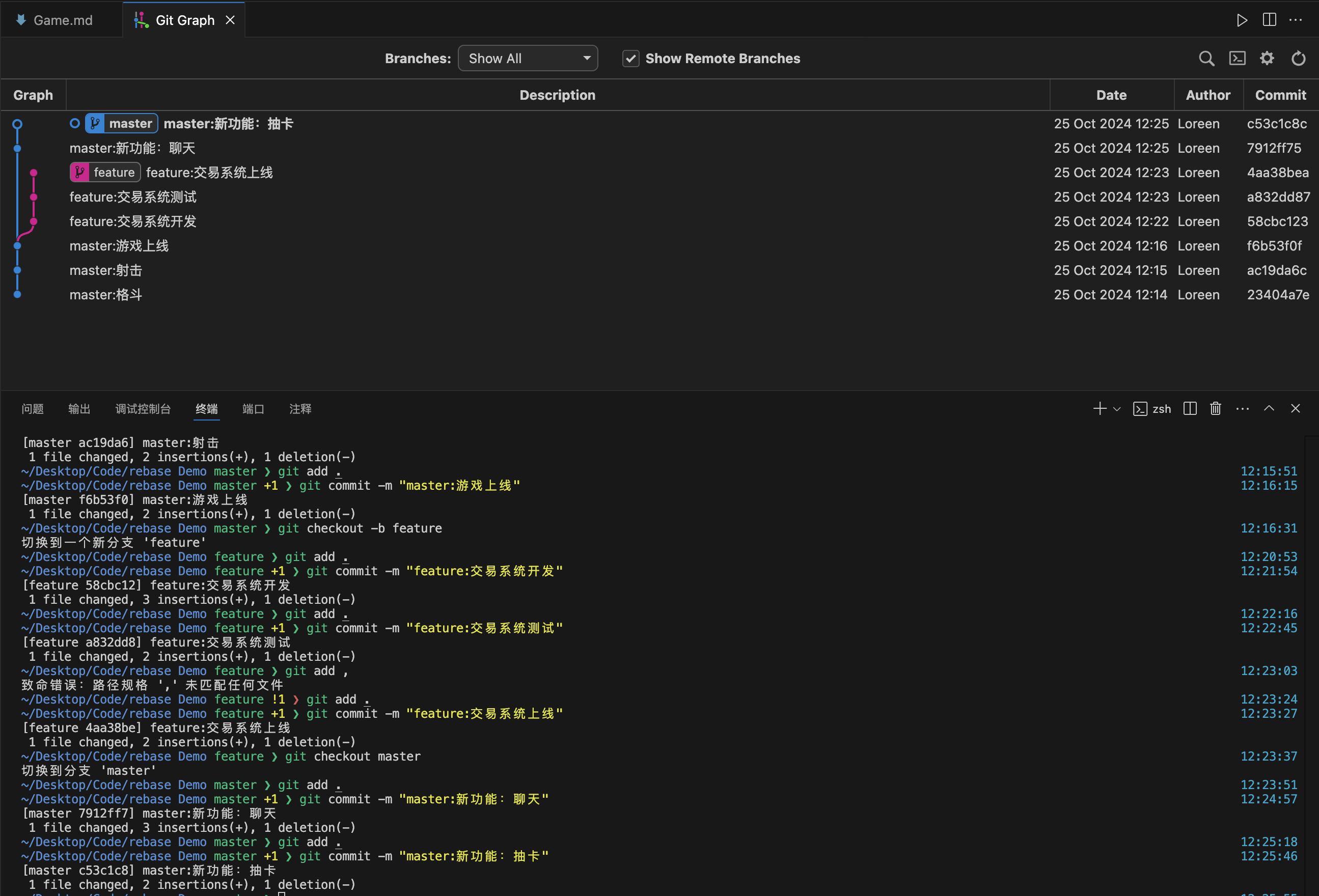This screenshot has height=896, width=1319.
Task: Click graph node of top master commit
Action: 18,124
